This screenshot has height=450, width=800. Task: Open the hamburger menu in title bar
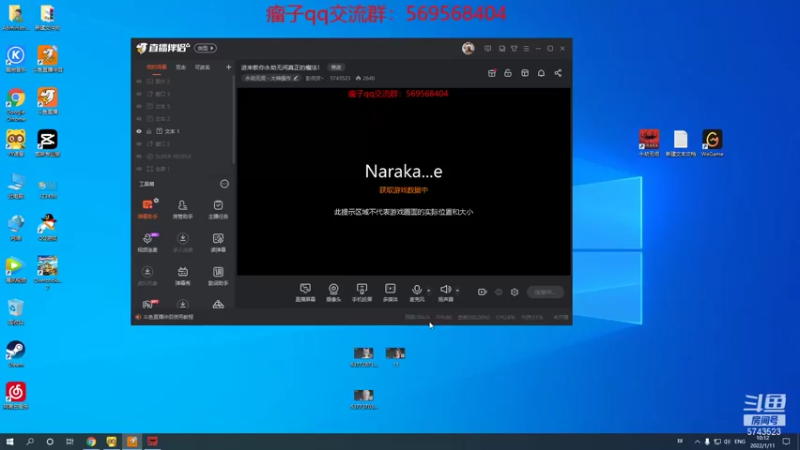click(526, 48)
